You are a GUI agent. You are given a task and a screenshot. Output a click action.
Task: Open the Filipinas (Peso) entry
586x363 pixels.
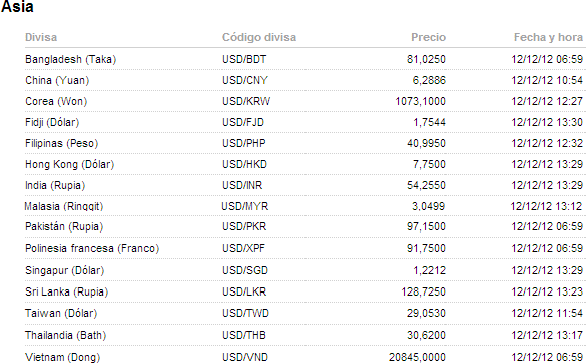(x=61, y=143)
